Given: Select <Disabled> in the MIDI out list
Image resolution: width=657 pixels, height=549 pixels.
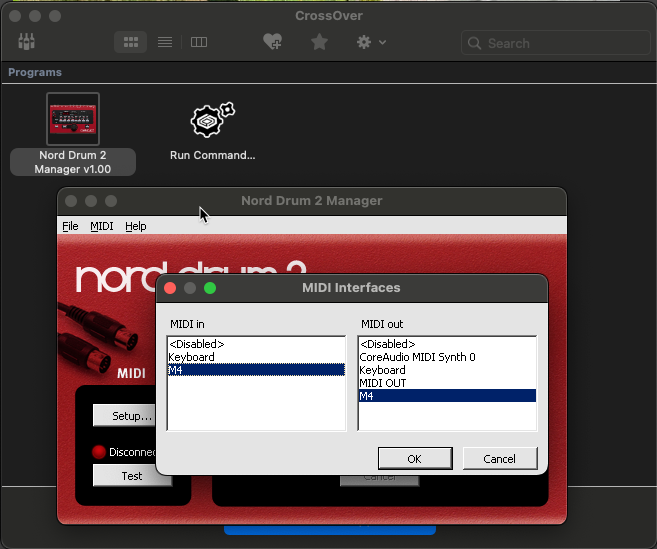Looking at the screenshot, I should (x=447, y=344).
